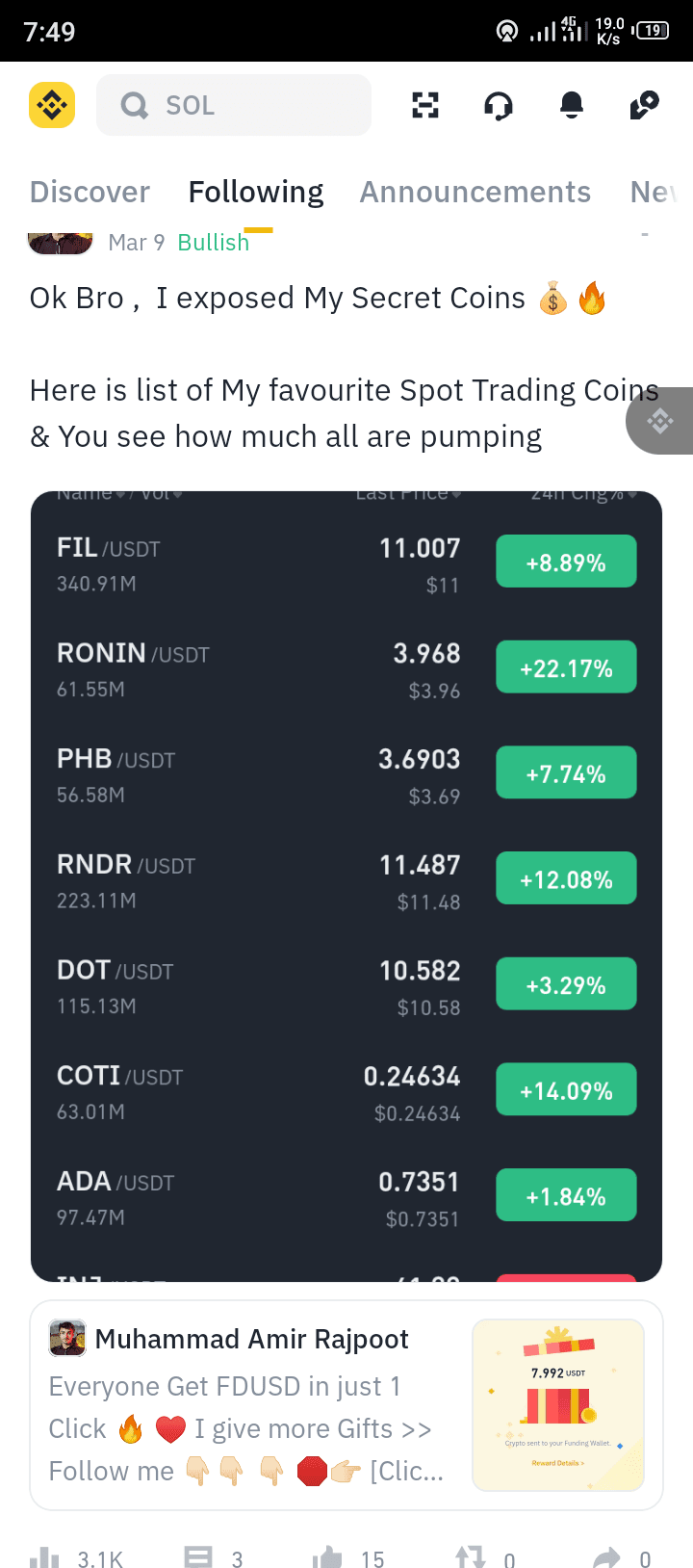This screenshot has height=1568, width=693.
Task: Tap the share arrow icon
Action: (x=607, y=1557)
